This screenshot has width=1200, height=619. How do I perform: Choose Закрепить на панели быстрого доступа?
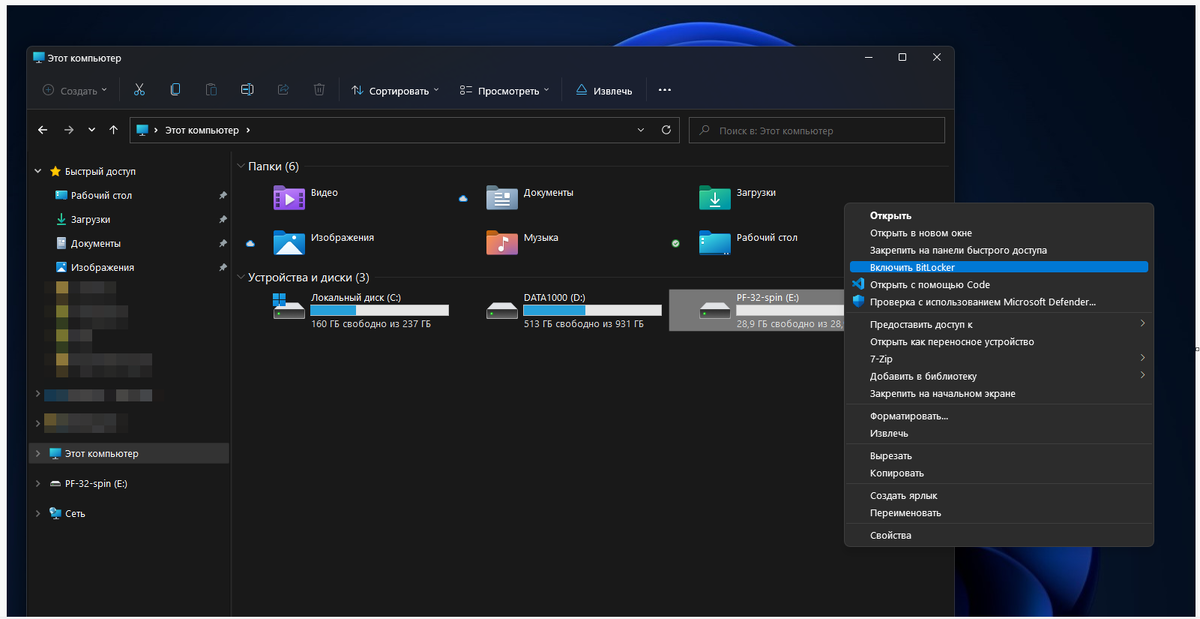(x=998, y=250)
